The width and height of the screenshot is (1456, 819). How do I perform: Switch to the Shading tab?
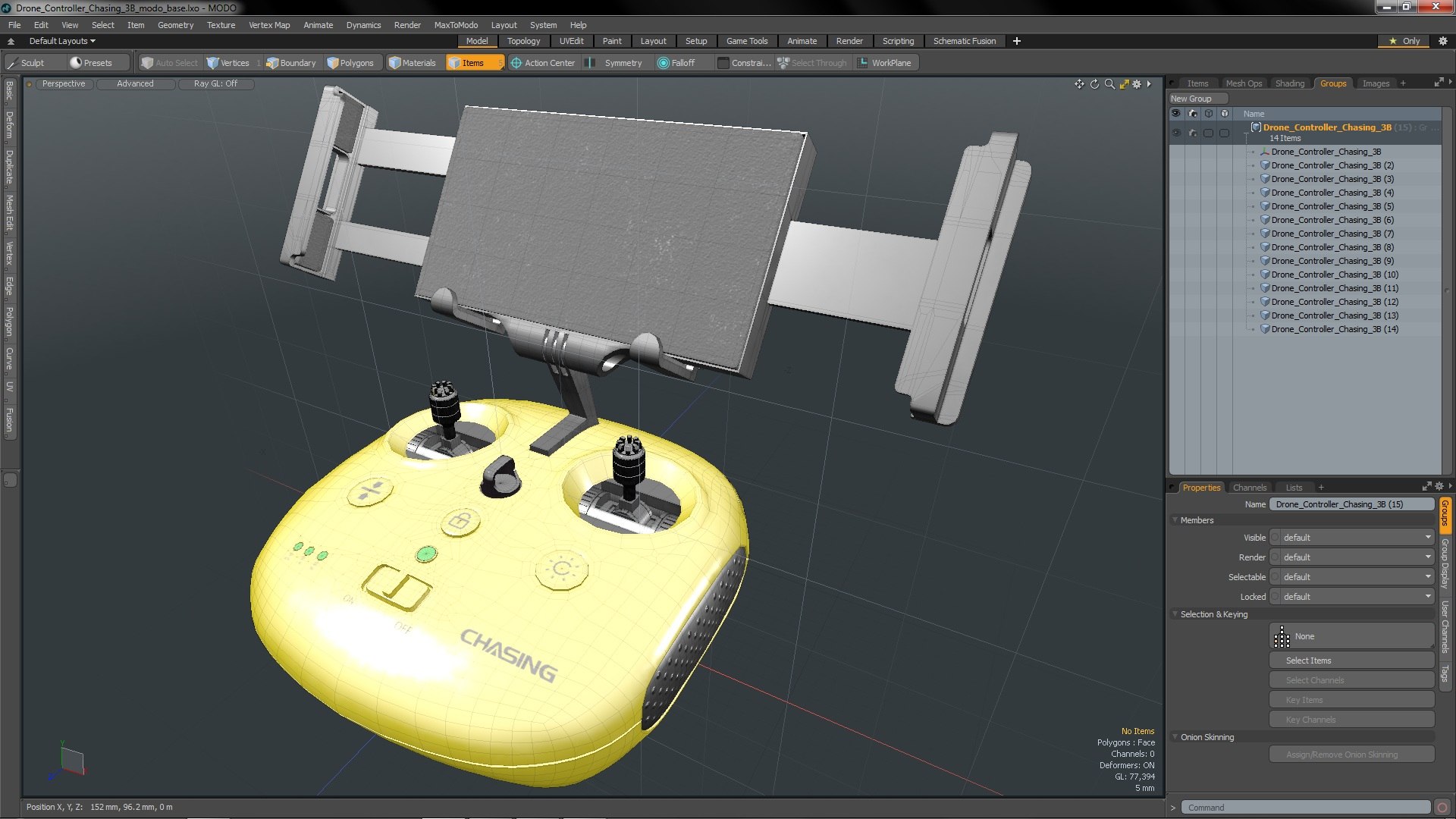pyautogui.click(x=1290, y=83)
